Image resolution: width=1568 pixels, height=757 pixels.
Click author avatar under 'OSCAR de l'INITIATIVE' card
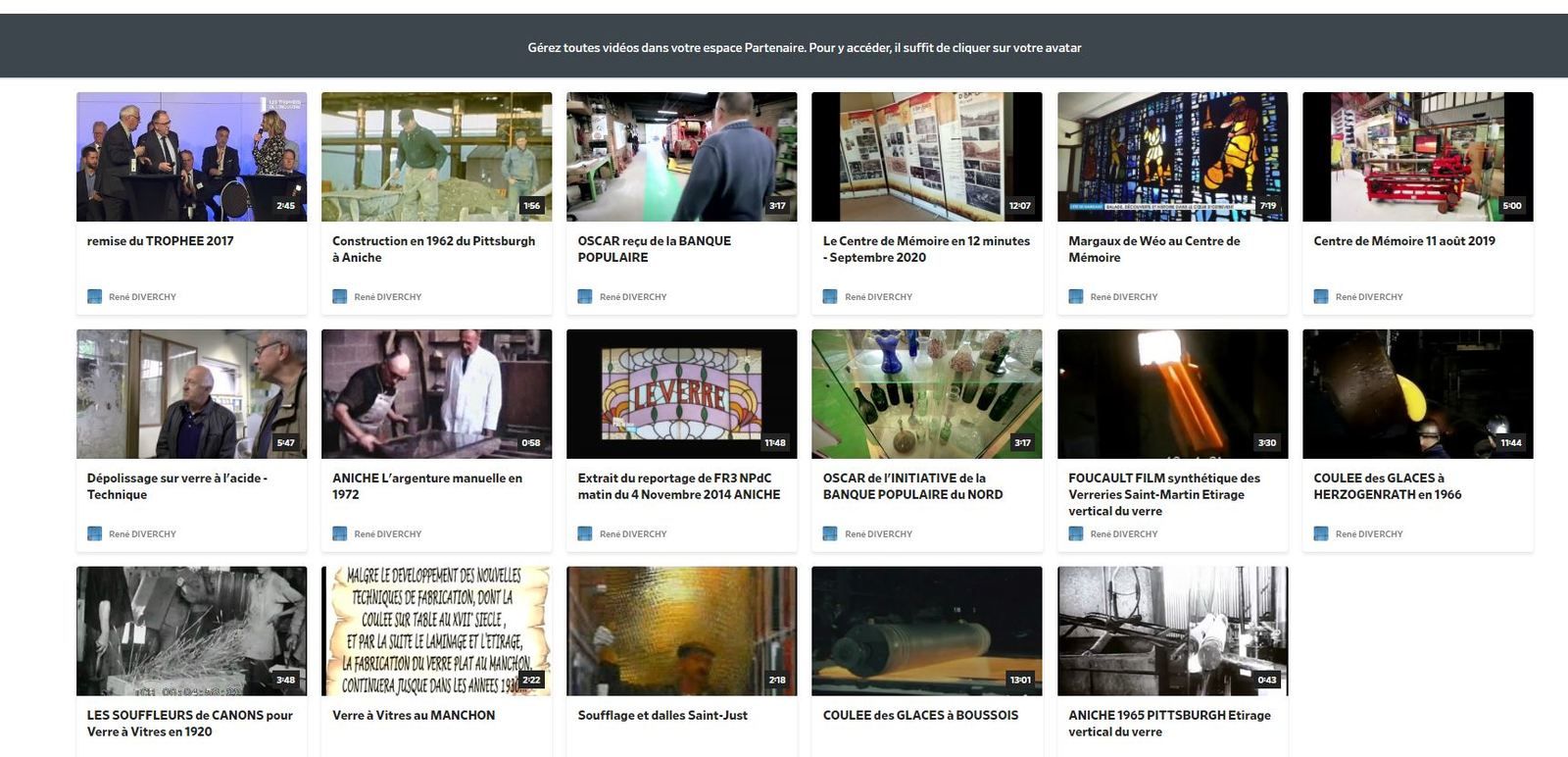coord(829,533)
